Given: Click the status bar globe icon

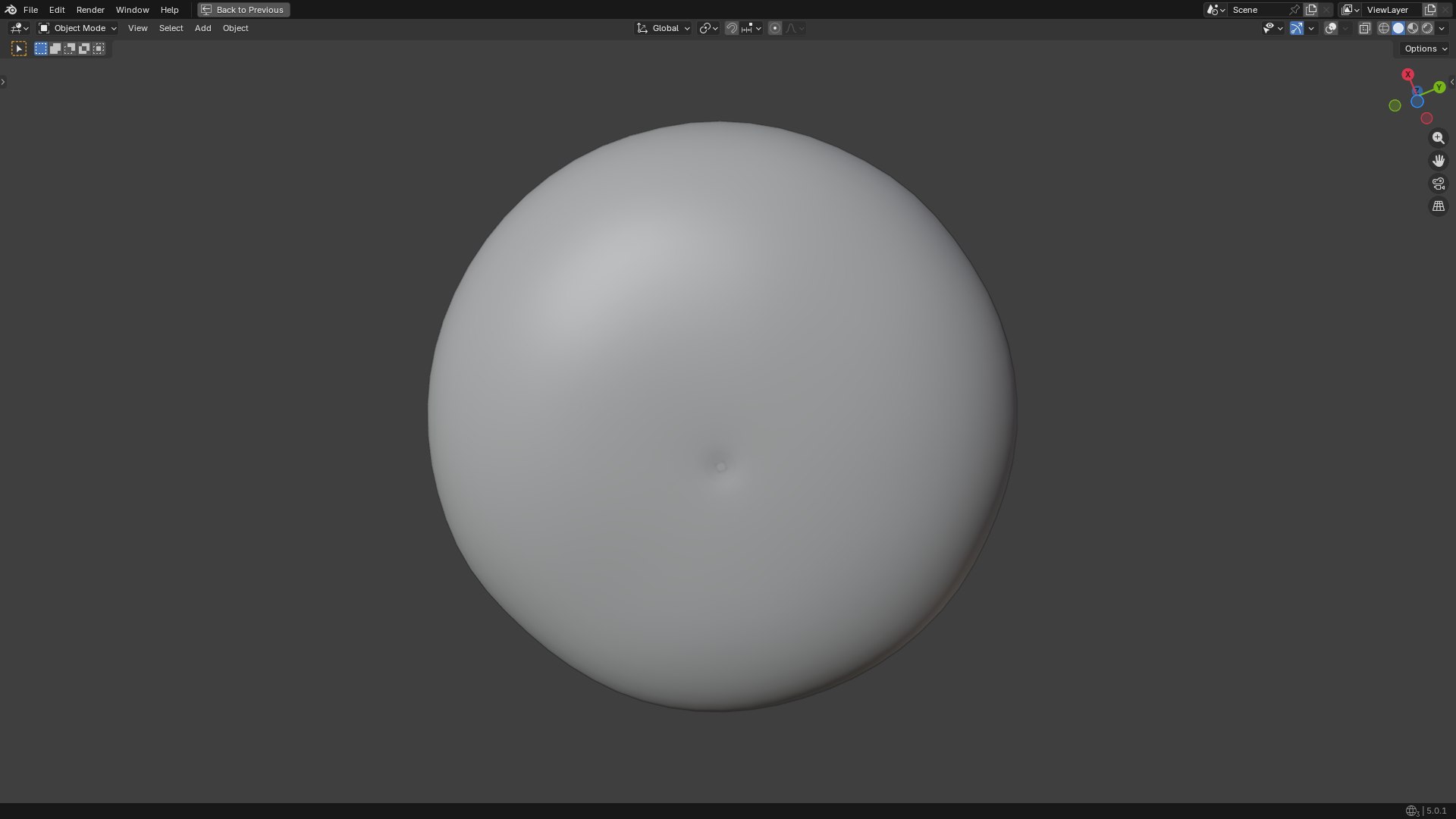Looking at the screenshot, I should 1411,811.
